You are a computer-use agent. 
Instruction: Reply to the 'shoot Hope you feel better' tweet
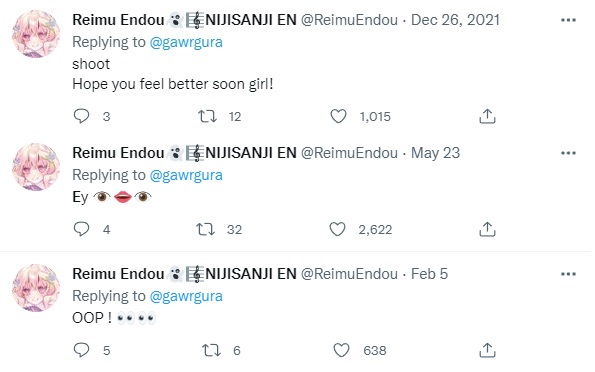81,116
